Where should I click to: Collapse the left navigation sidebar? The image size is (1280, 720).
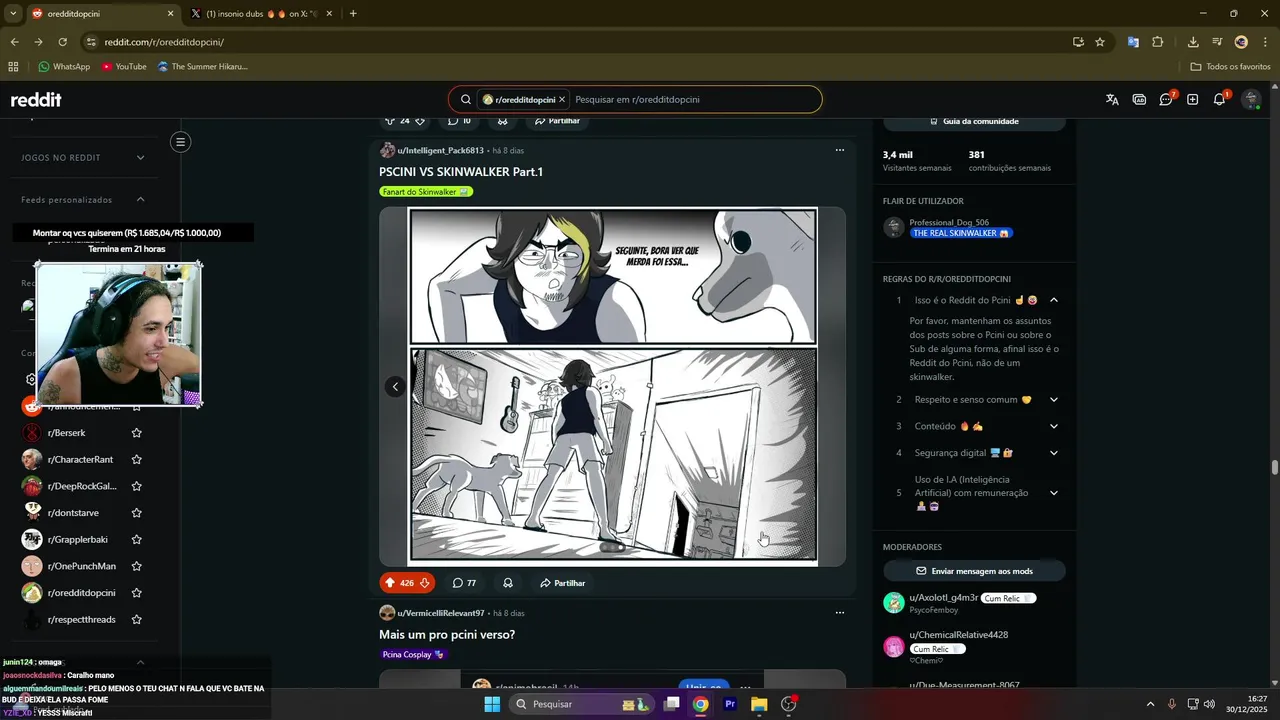tap(181, 142)
